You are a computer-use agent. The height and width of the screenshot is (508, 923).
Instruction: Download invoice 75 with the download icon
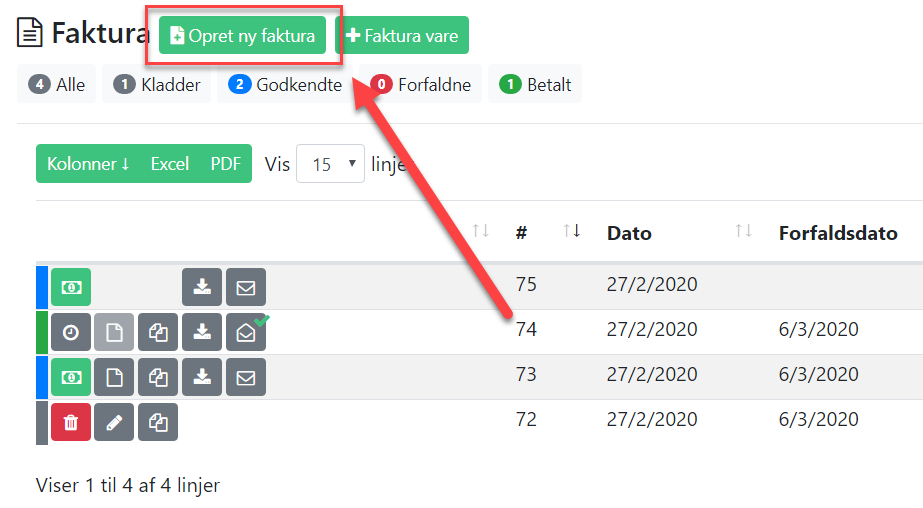point(202,287)
